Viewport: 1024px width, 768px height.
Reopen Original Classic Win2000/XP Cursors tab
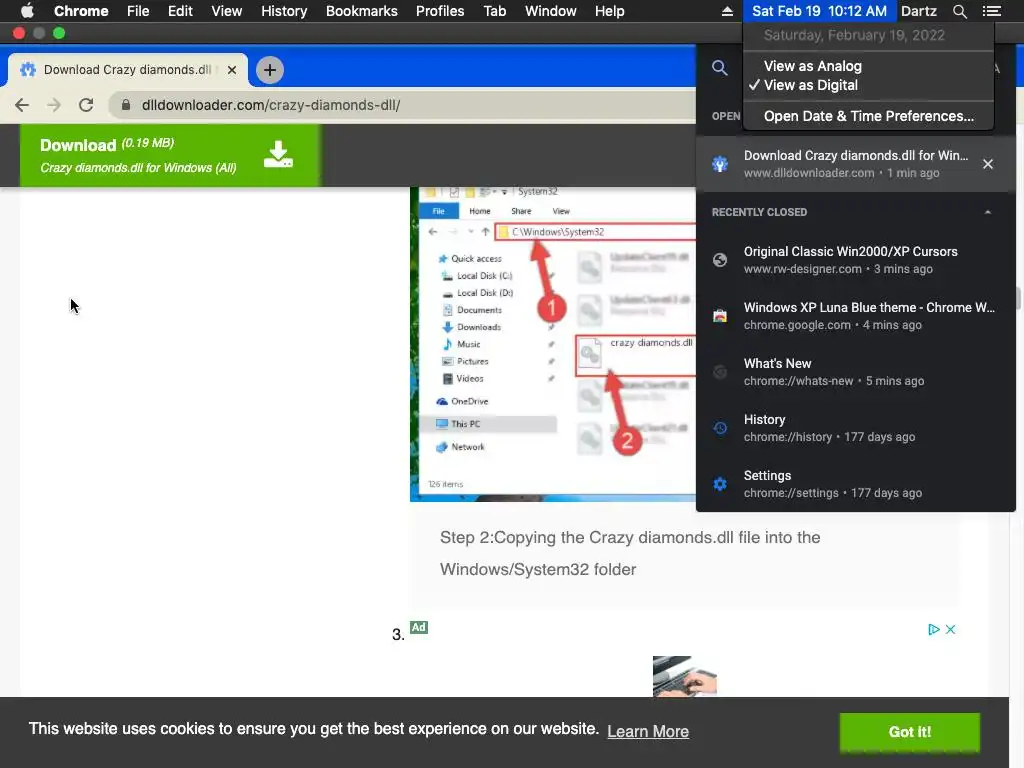click(x=856, y=260)
